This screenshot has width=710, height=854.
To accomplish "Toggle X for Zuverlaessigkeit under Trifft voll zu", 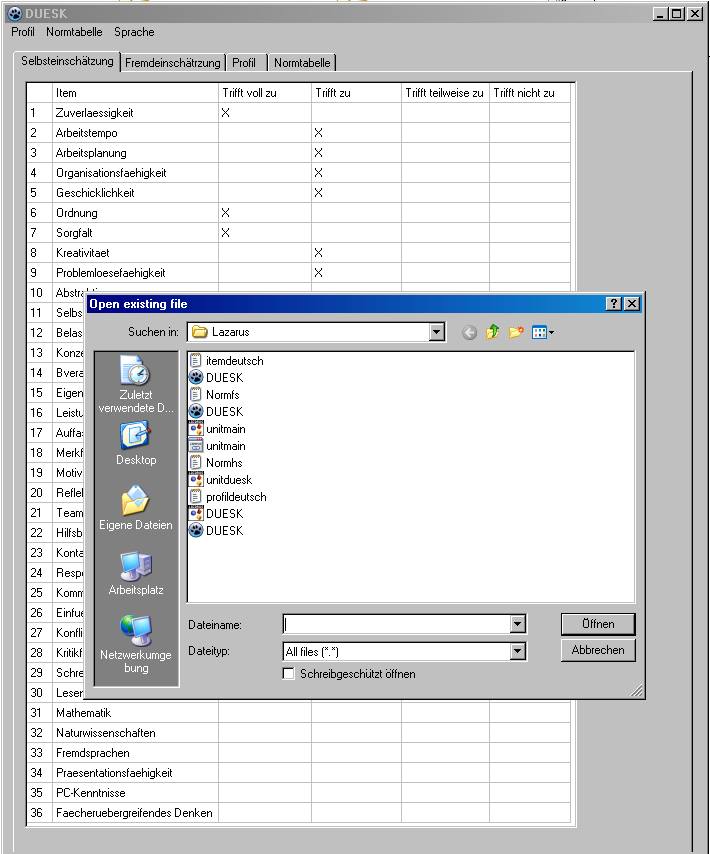I will [265, 113].
